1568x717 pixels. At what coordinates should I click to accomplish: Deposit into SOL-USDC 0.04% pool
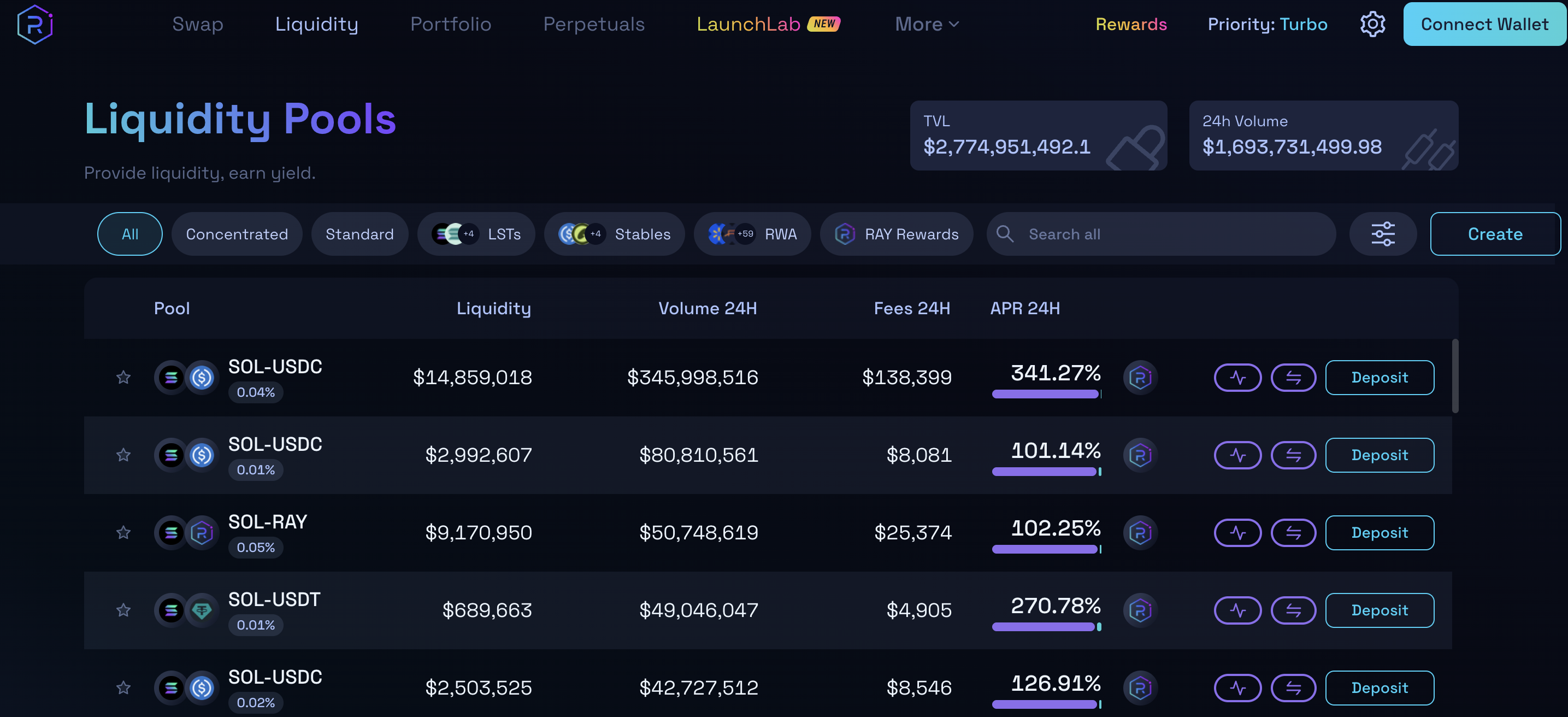tap(1380, 378)
